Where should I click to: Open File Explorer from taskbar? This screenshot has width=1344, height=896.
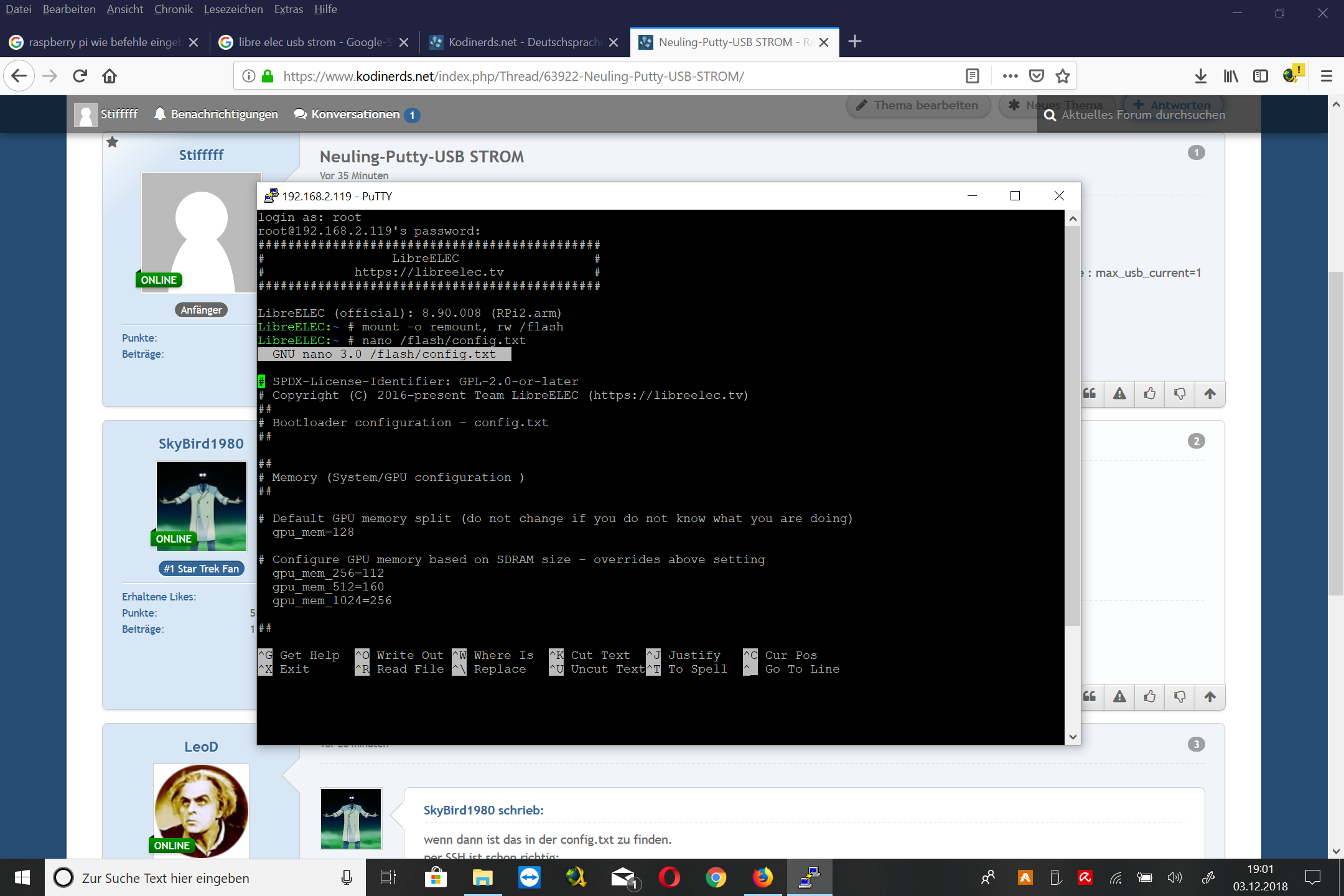click(x=483, y=877)
